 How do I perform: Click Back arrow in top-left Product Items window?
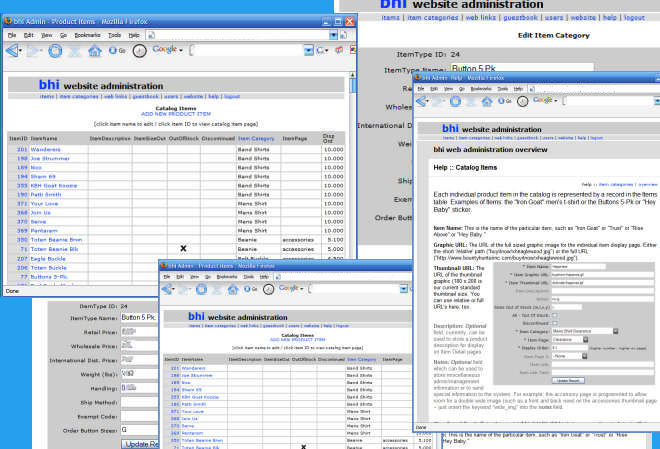12,50
